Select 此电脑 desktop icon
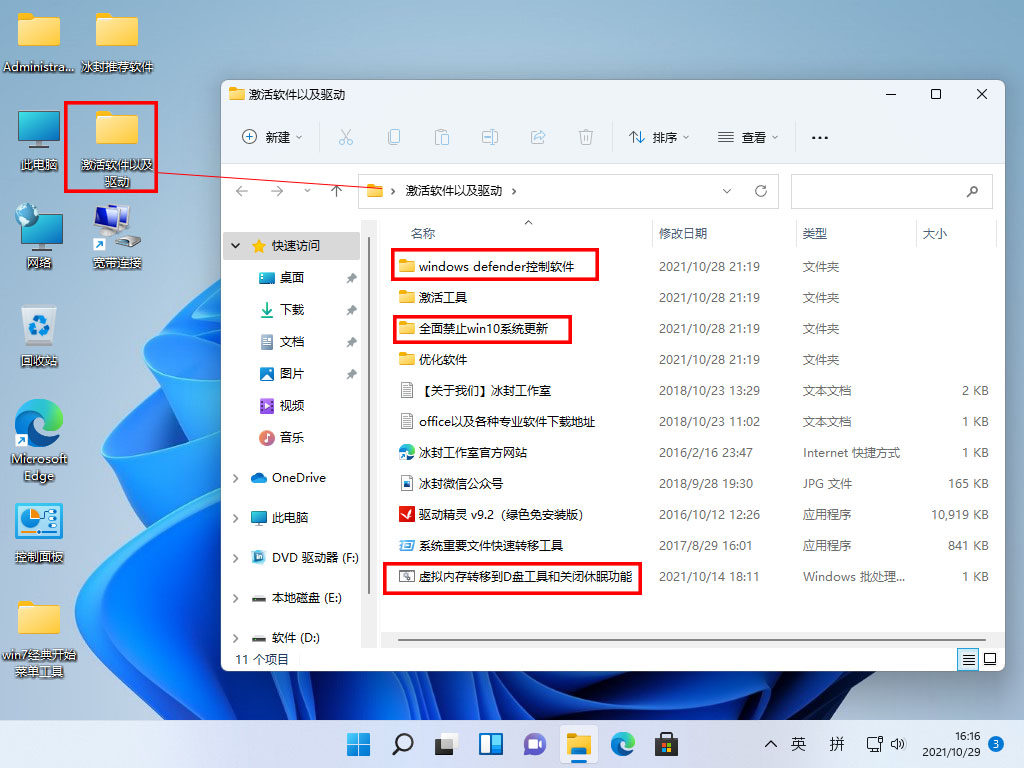1024x768 pixels. [39, 140]
